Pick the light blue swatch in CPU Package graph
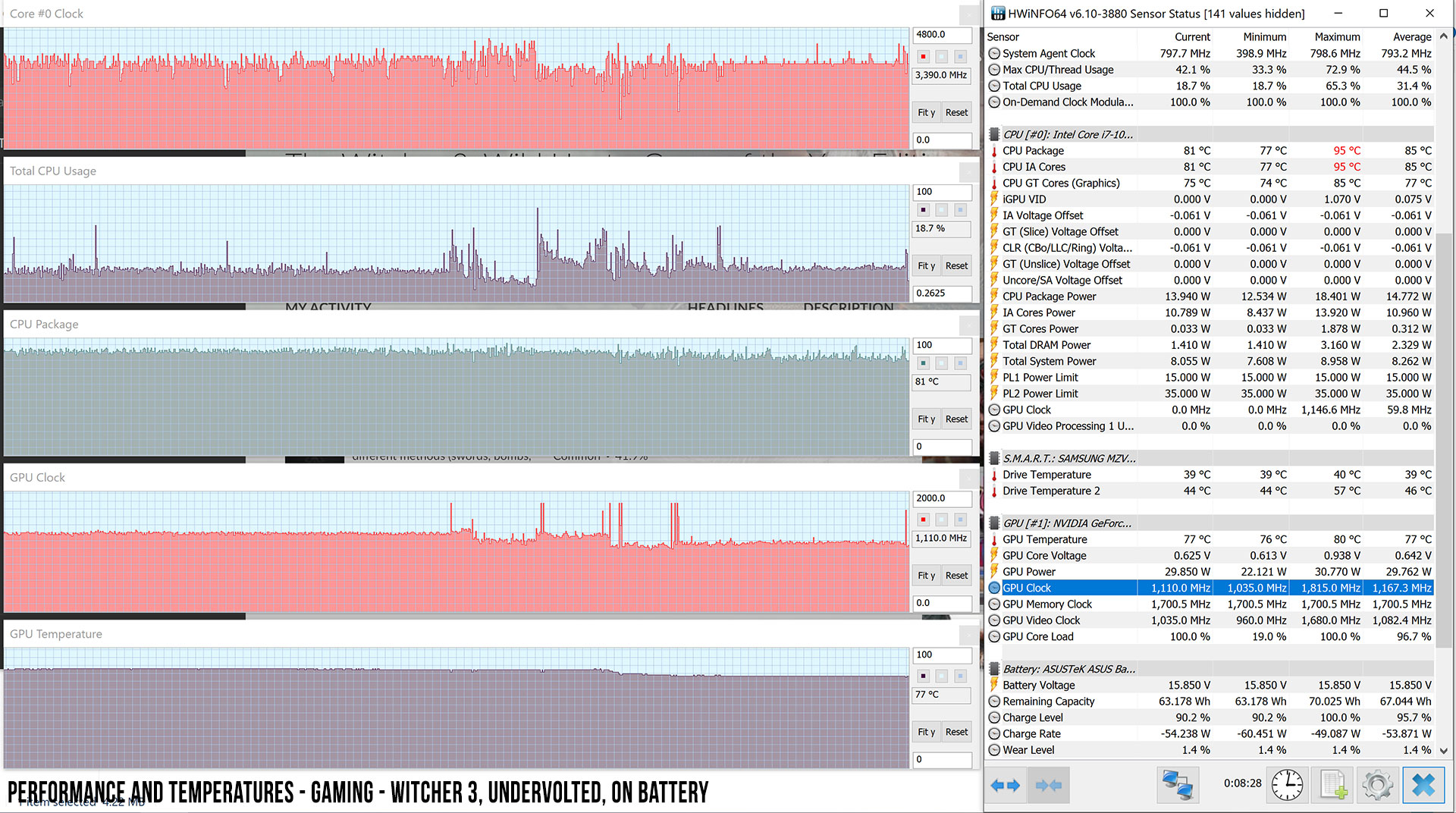Image resolution: width=1456 pixels, height=813 pixels. tap(960, 363)
